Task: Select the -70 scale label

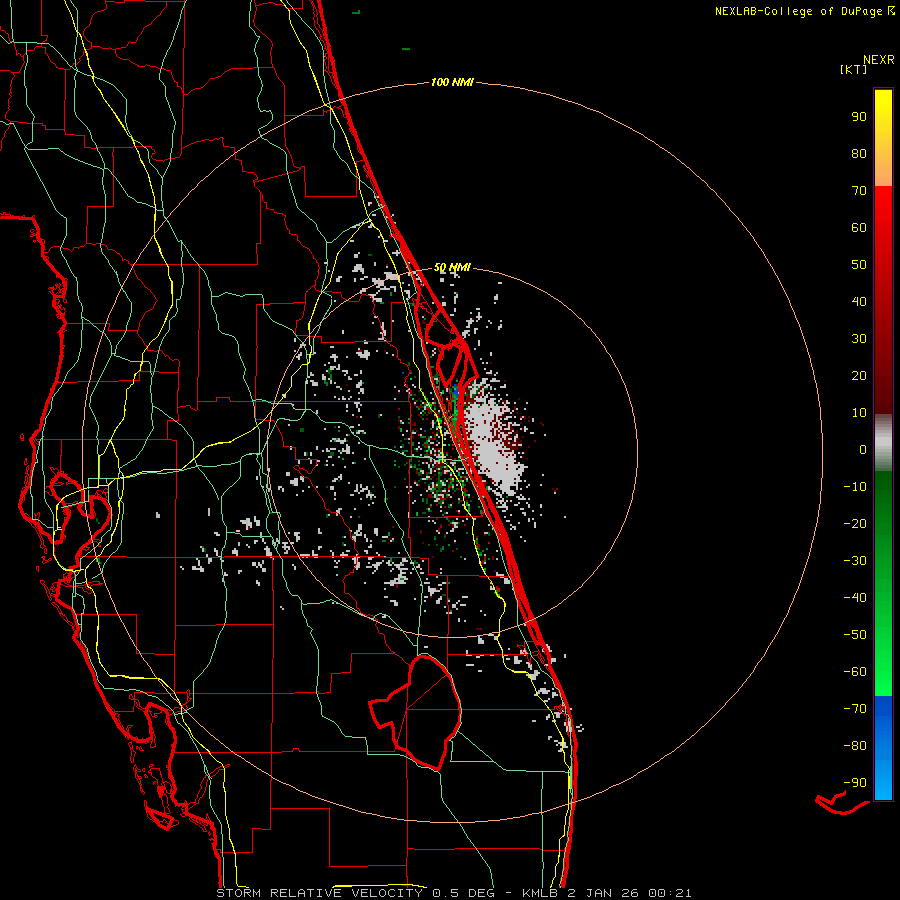Action: [x=855, y=709]
